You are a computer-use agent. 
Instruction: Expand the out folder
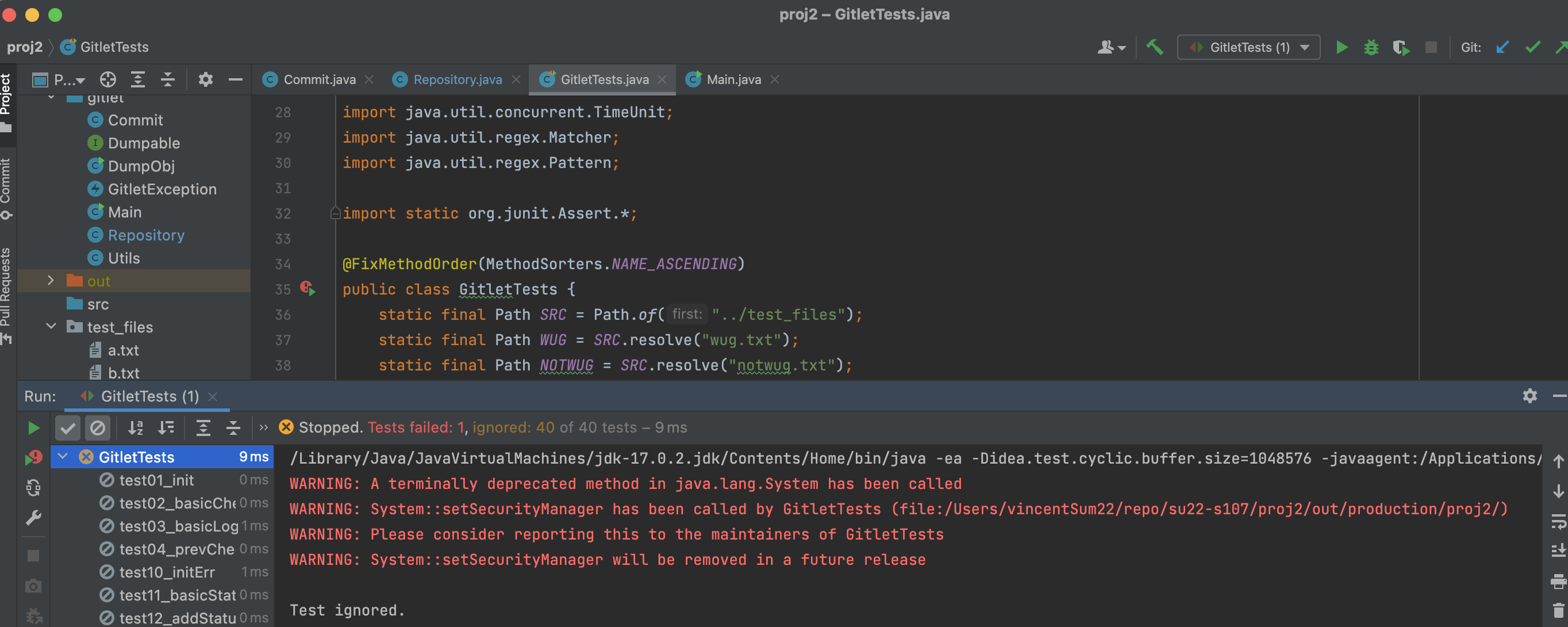(51, 280)
